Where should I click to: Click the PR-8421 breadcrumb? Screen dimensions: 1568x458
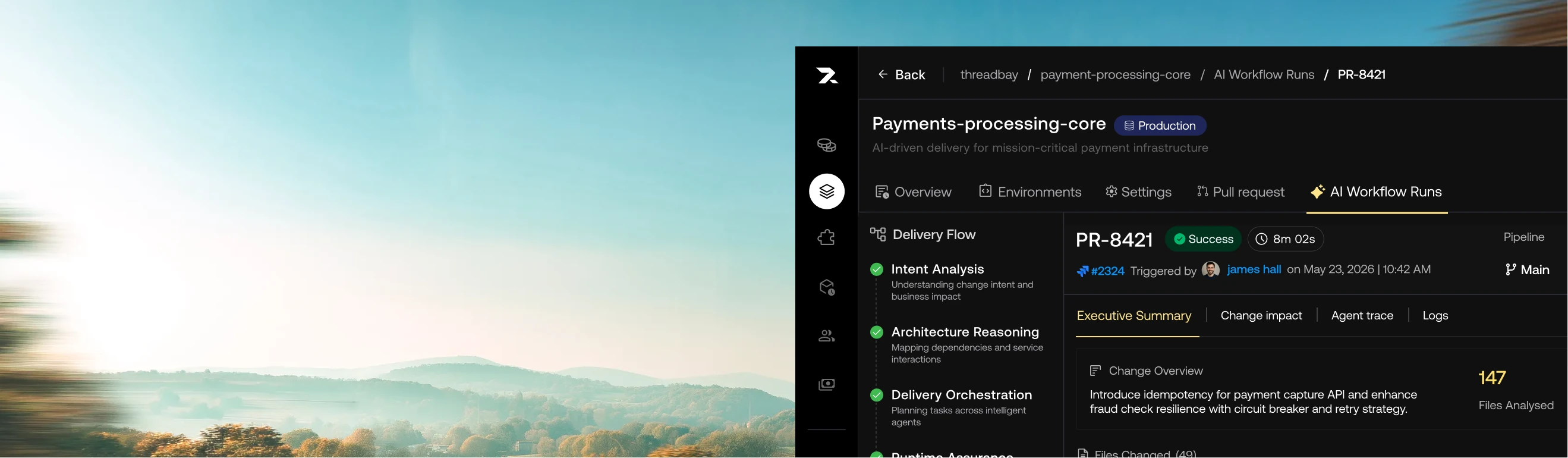[x=1362, y=74]
